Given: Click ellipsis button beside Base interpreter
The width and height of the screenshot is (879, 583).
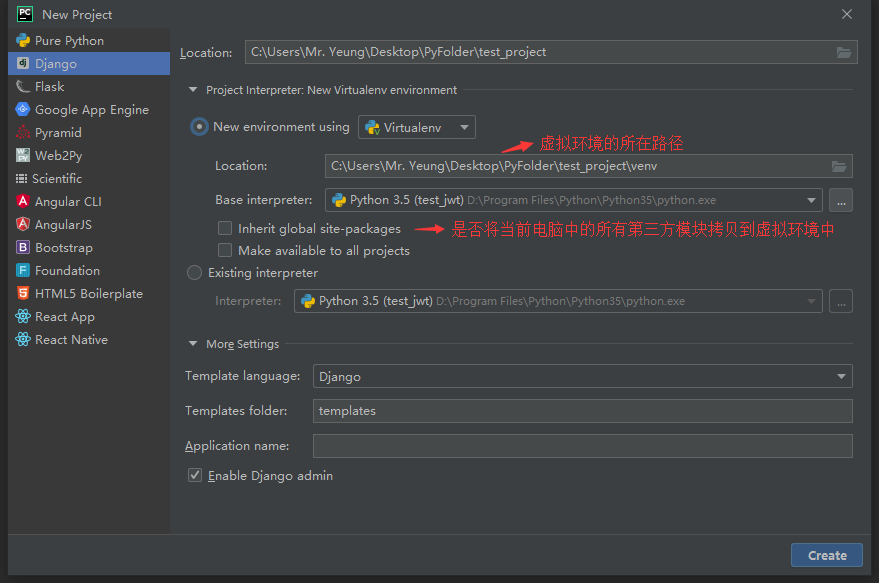Looking at the screenshot, I should [841, 200].
